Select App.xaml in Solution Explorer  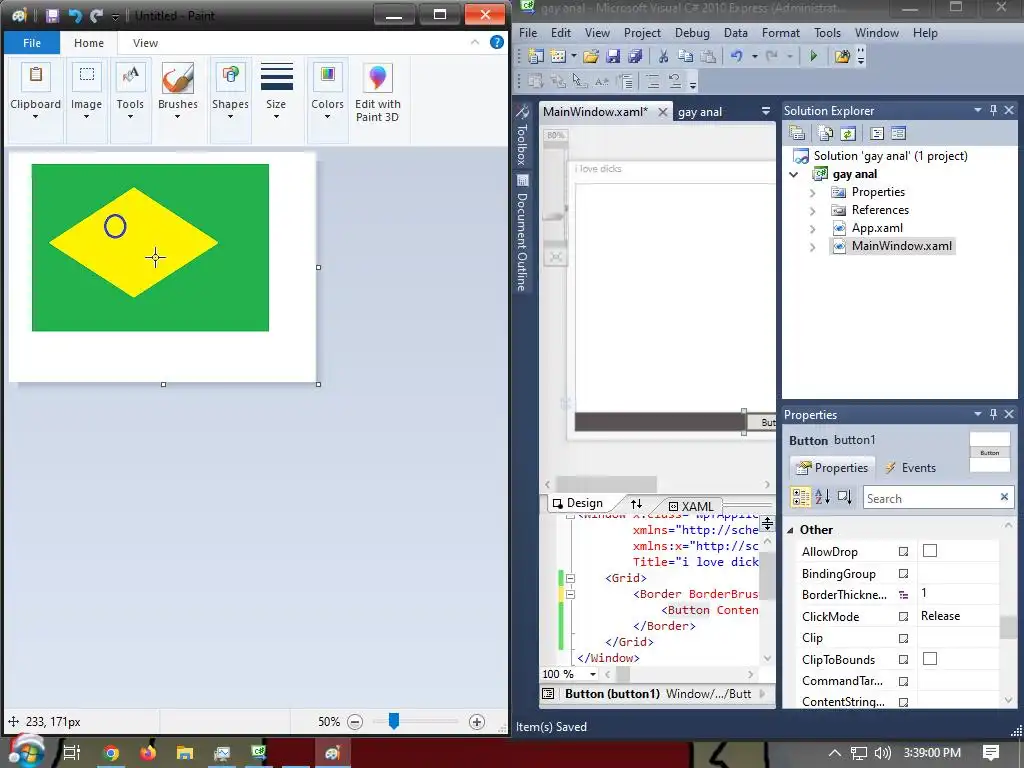(877, 228)
